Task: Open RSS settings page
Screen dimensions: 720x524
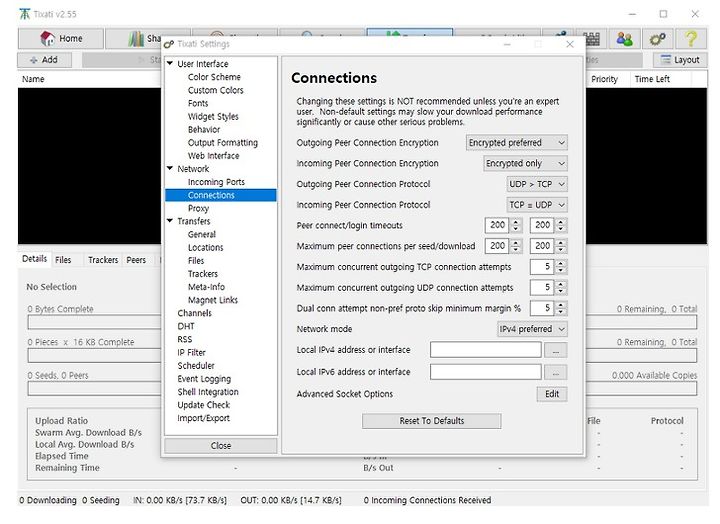Action: (185, 339)
